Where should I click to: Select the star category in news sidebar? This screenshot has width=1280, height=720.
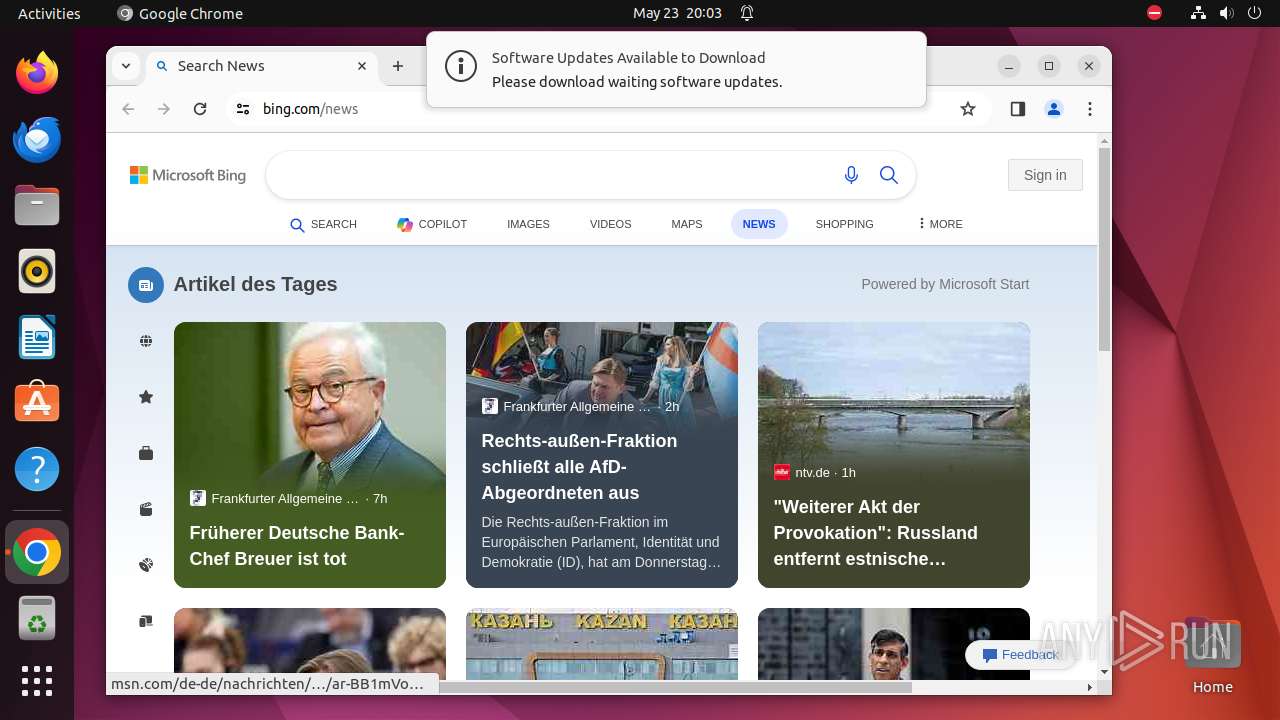point(146,397)
